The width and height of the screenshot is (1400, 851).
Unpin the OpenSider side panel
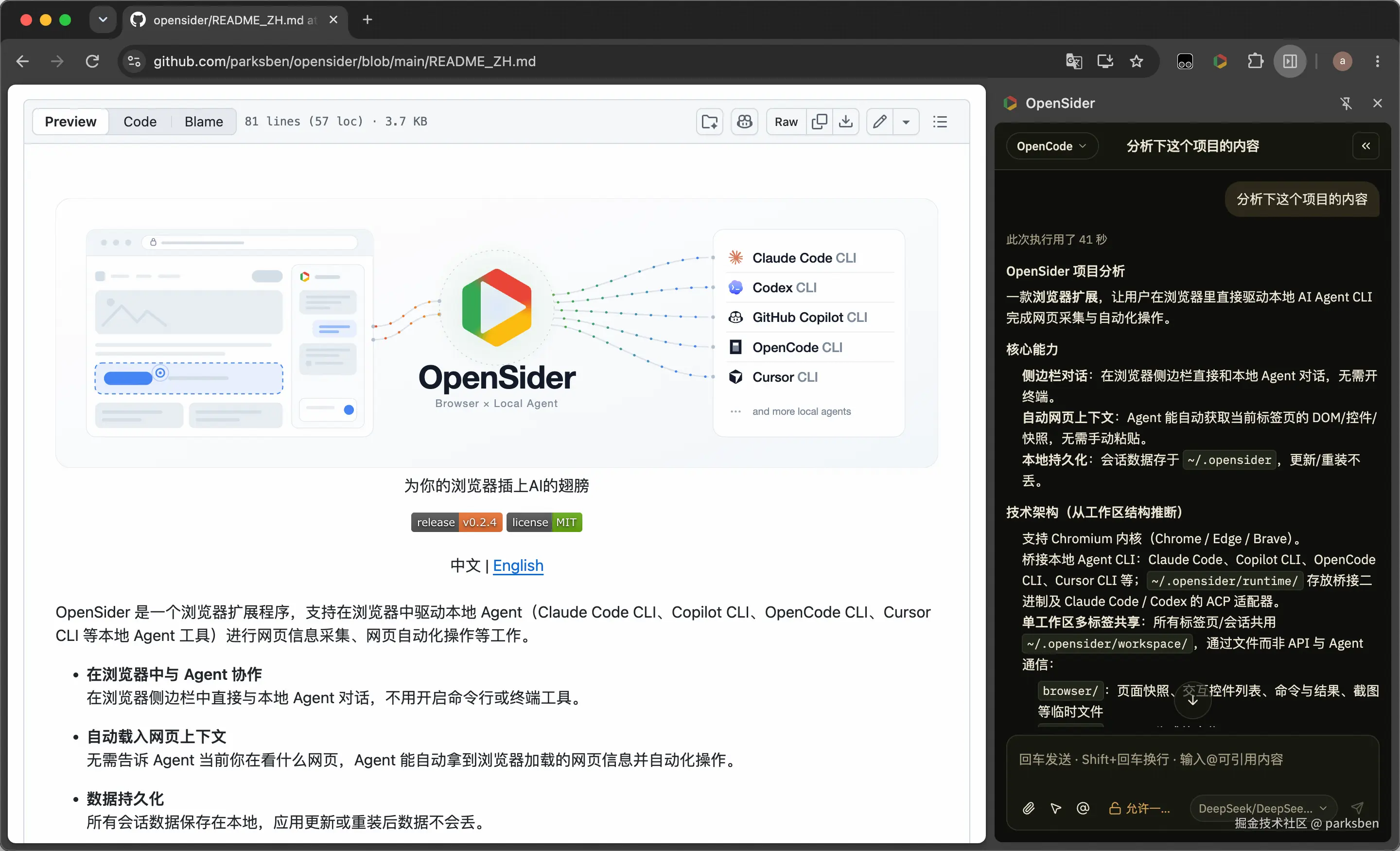coord(1346,104)
